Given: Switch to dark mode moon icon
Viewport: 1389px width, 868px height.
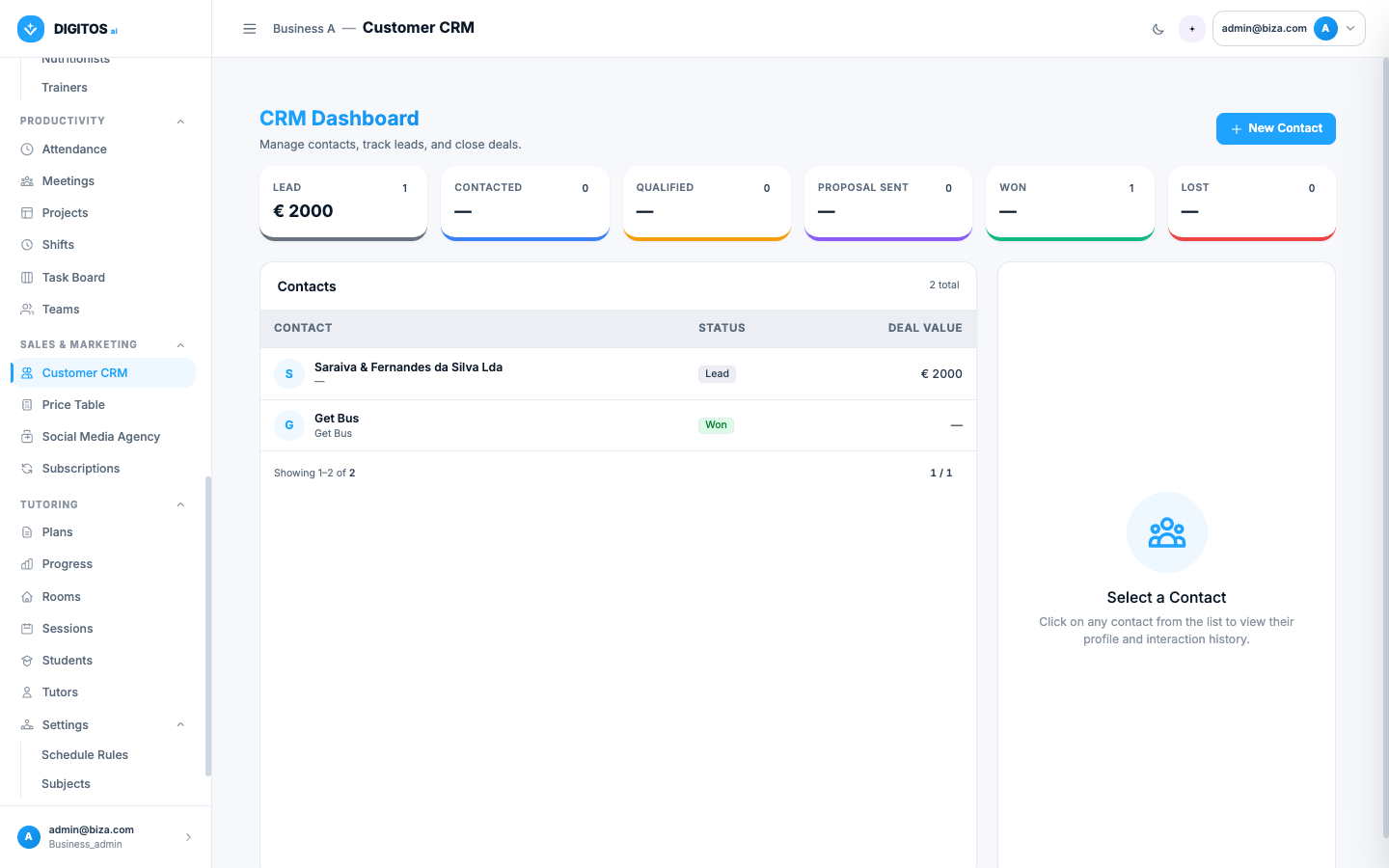Looking at the screenshot, I should 1158,29.
